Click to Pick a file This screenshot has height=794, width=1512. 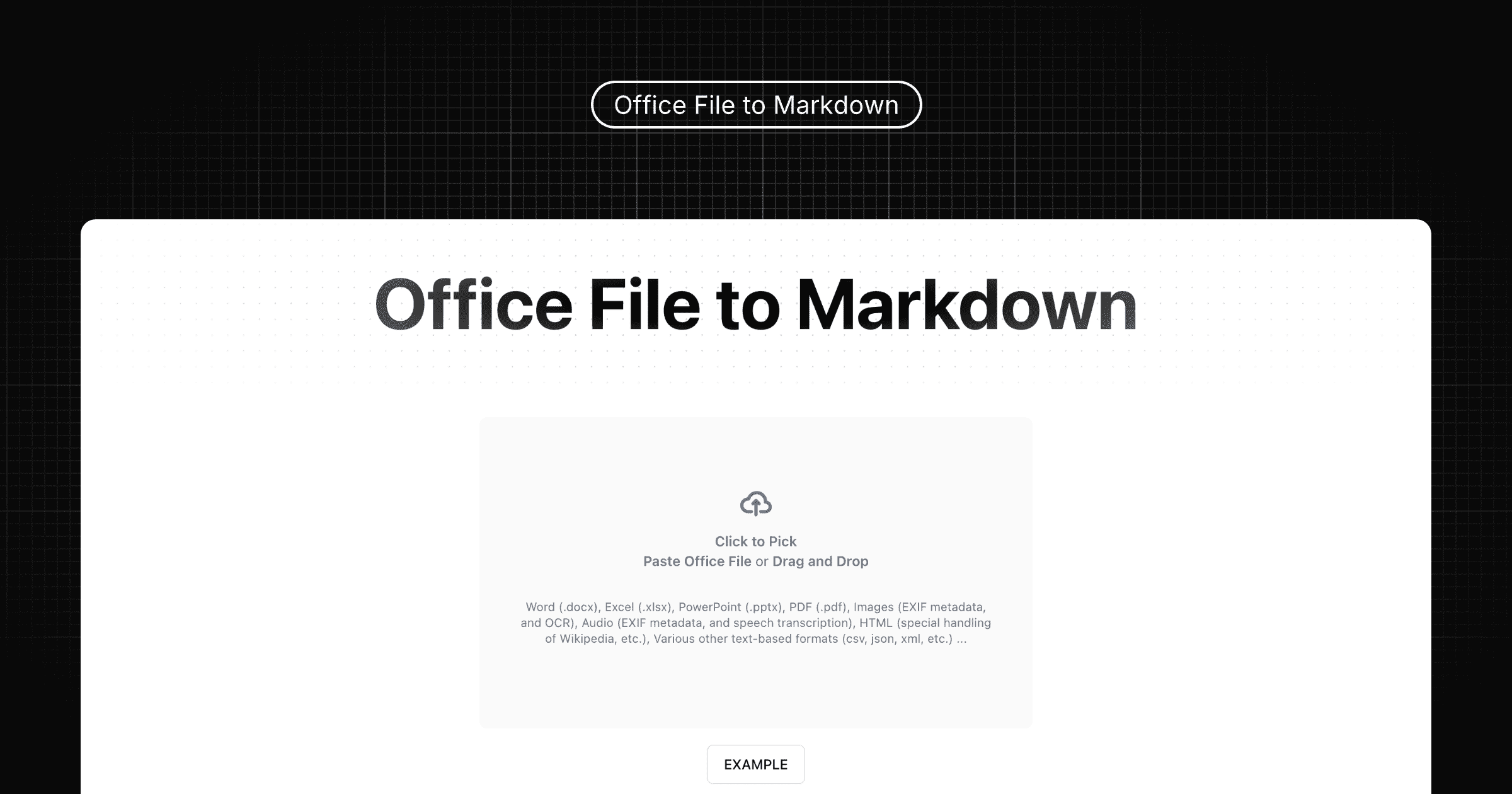point(756,541)
